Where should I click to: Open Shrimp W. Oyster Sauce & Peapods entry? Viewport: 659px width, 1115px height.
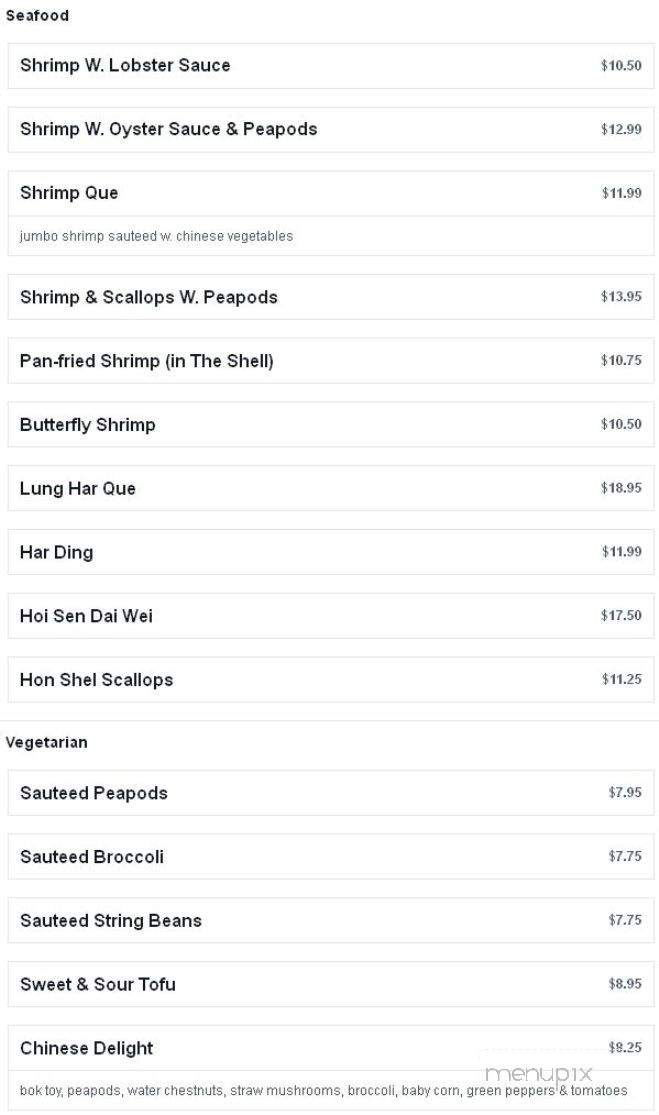click(x=331, y=129)
